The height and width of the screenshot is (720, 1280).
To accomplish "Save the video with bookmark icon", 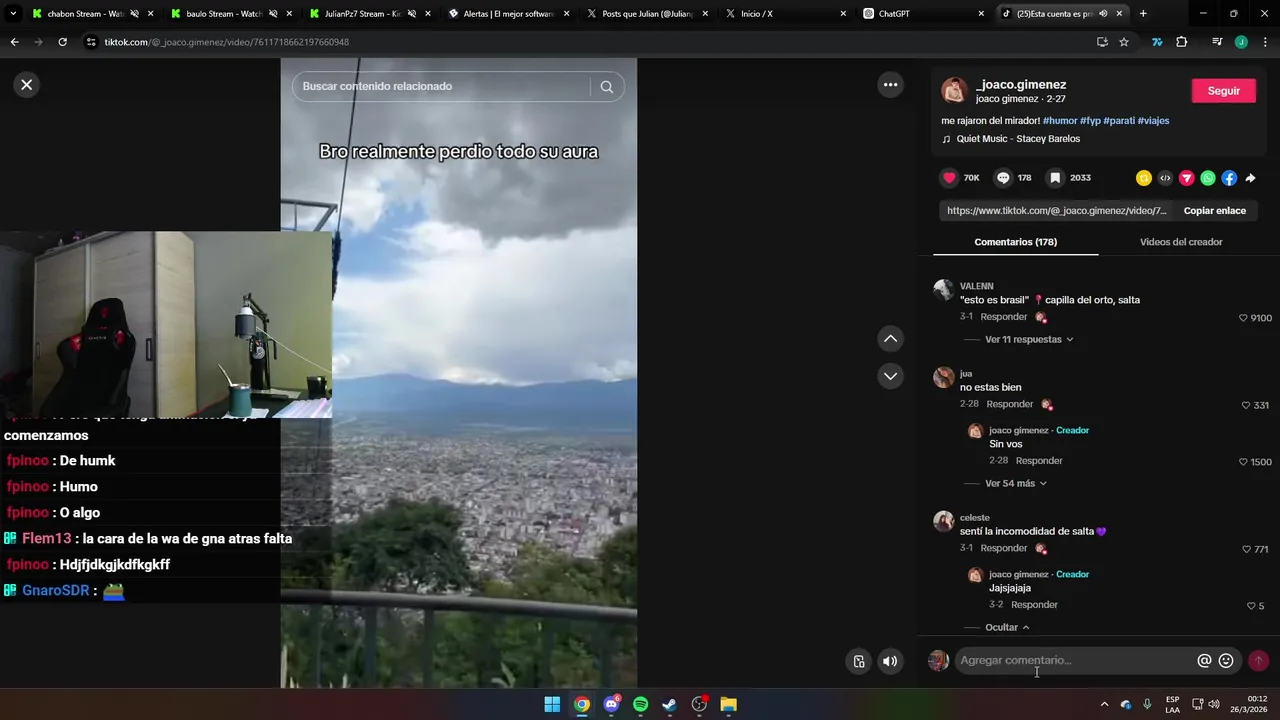I will 1055,178.
